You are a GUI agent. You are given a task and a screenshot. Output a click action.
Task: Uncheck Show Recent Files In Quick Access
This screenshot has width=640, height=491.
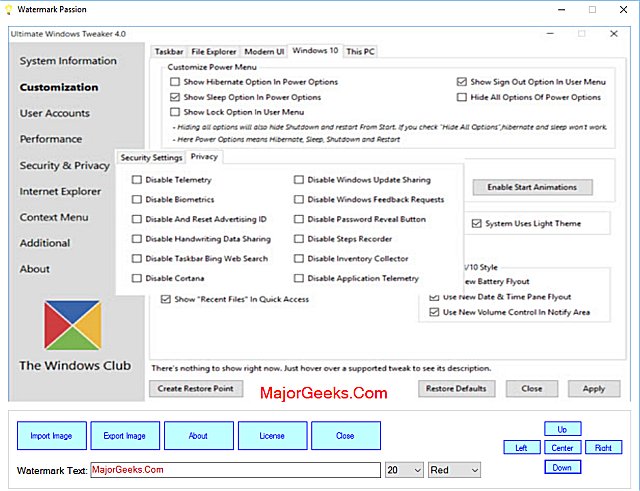point(166,299)
